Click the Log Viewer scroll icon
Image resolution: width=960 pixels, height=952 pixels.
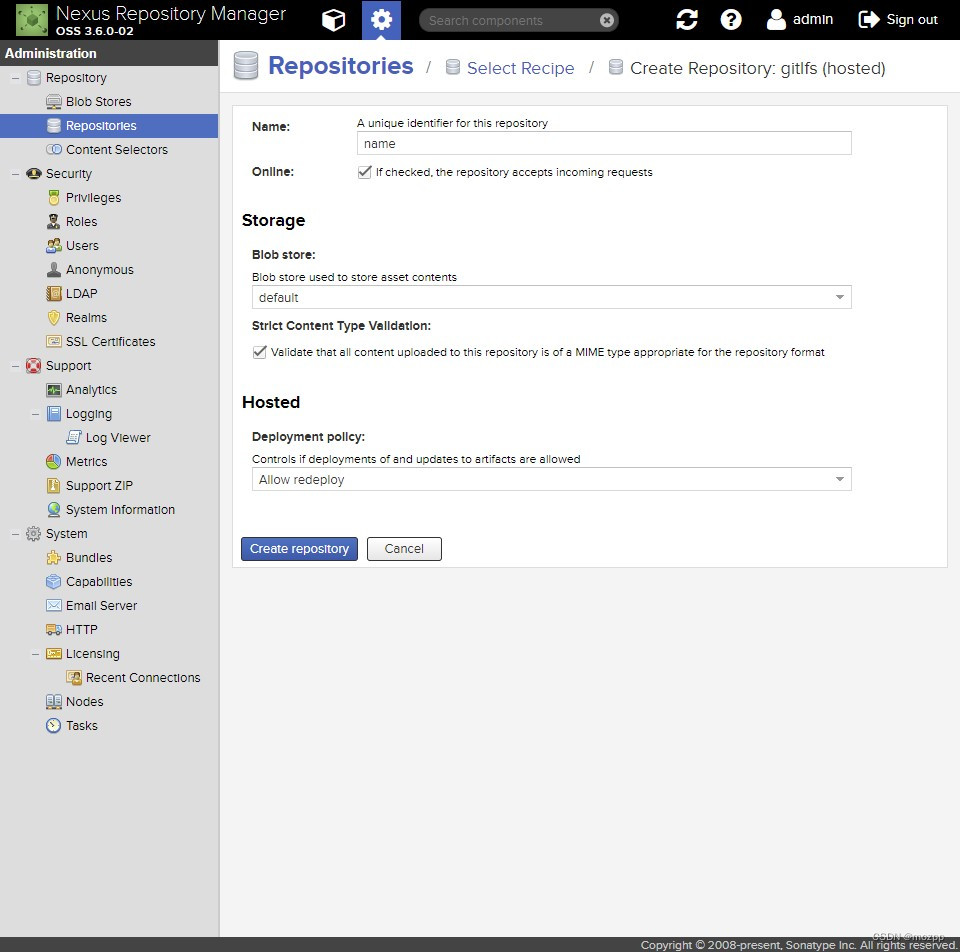click(x=73, y=437)
